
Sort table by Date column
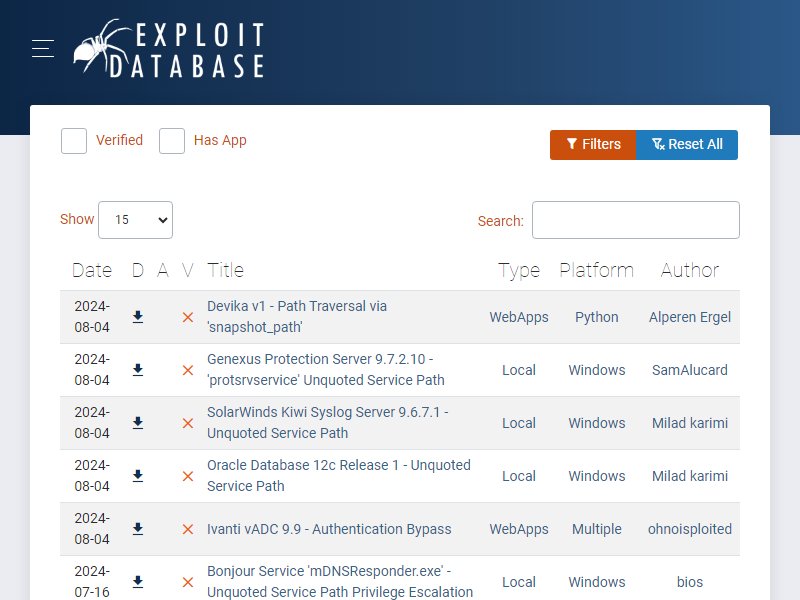[92, 270]
